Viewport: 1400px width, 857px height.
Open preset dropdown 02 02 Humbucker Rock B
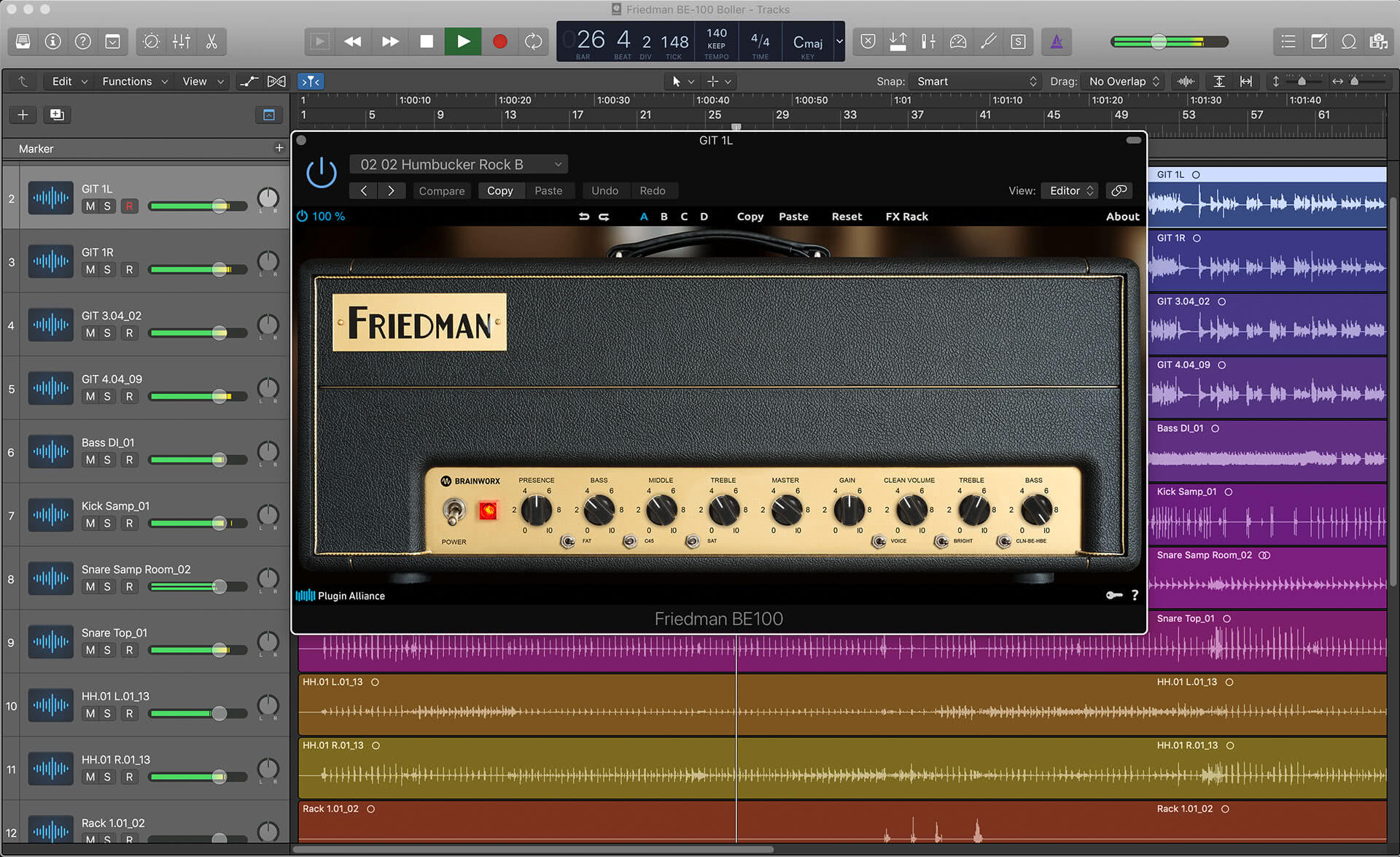(x=459, y=165)
